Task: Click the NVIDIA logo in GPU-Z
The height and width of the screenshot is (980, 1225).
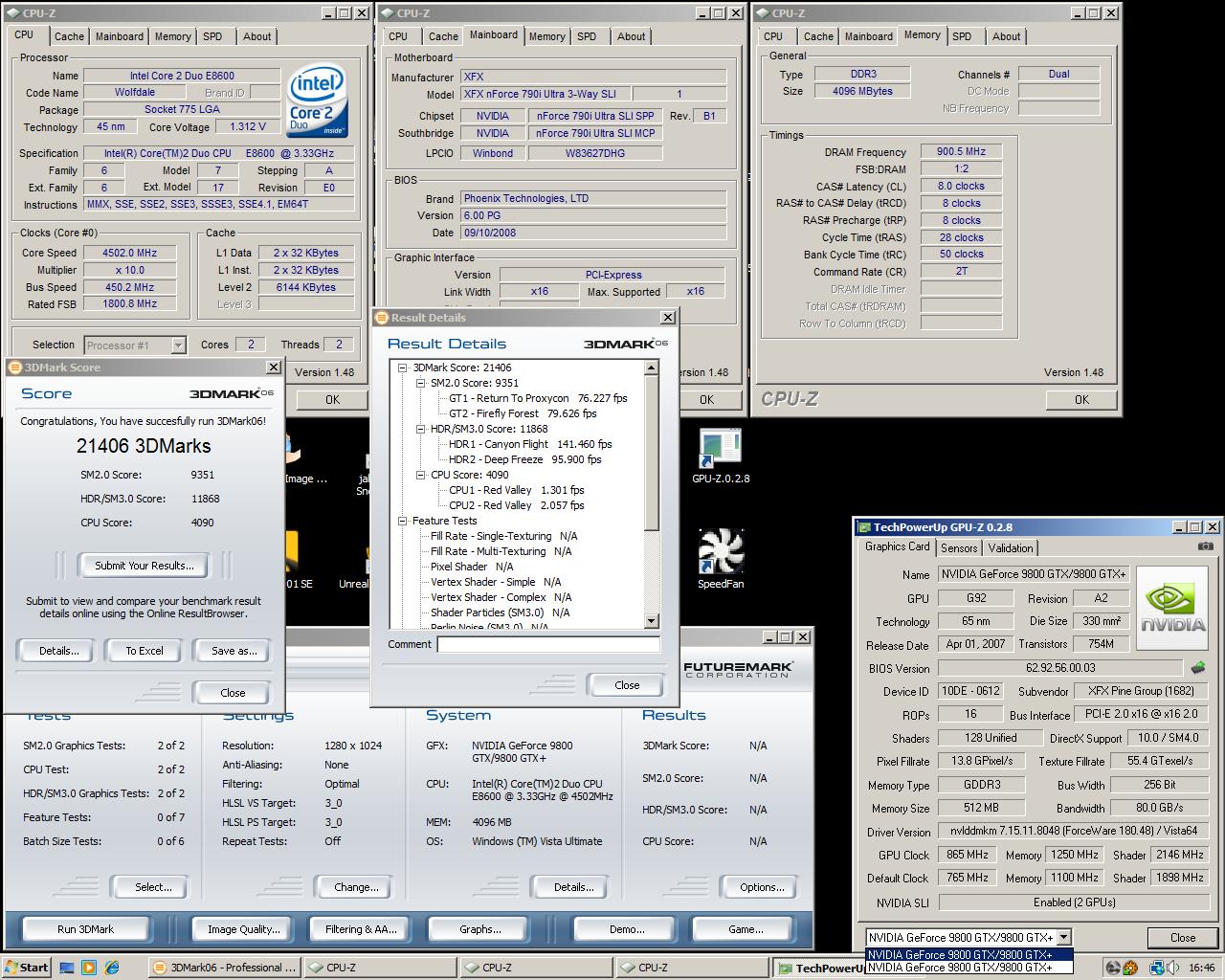Action: (x=1173, y=610)
